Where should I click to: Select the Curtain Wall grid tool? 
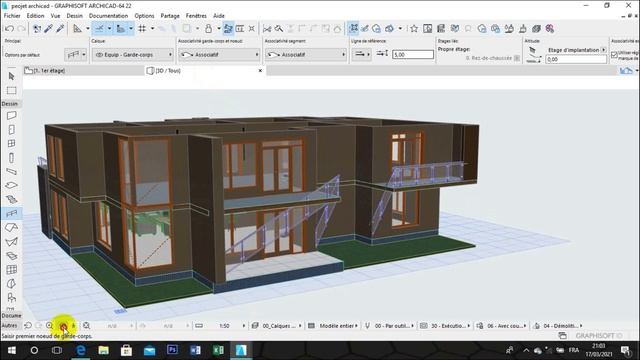(x=11, y=269)
